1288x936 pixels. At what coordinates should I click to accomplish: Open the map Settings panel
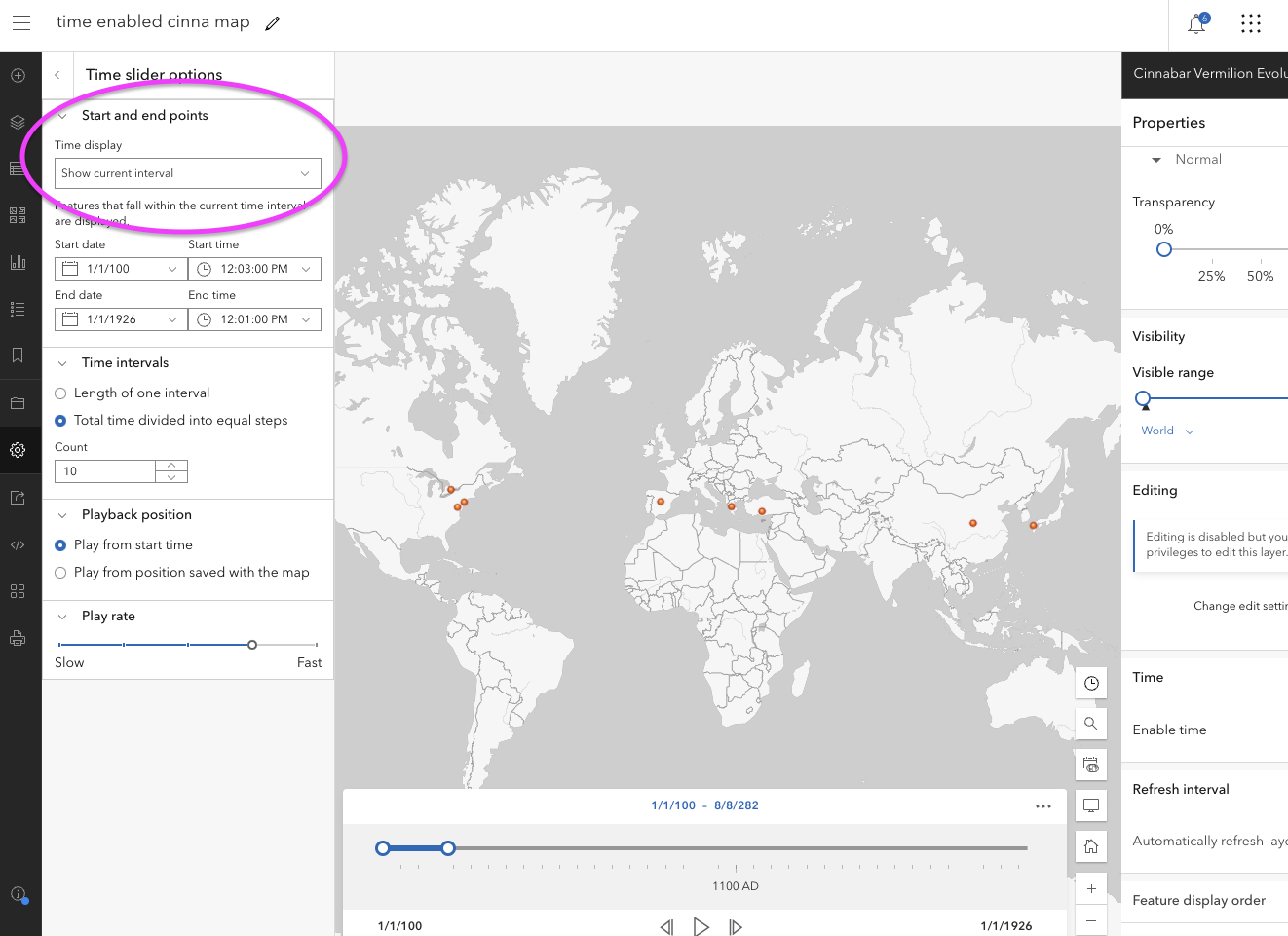point(18,450)
